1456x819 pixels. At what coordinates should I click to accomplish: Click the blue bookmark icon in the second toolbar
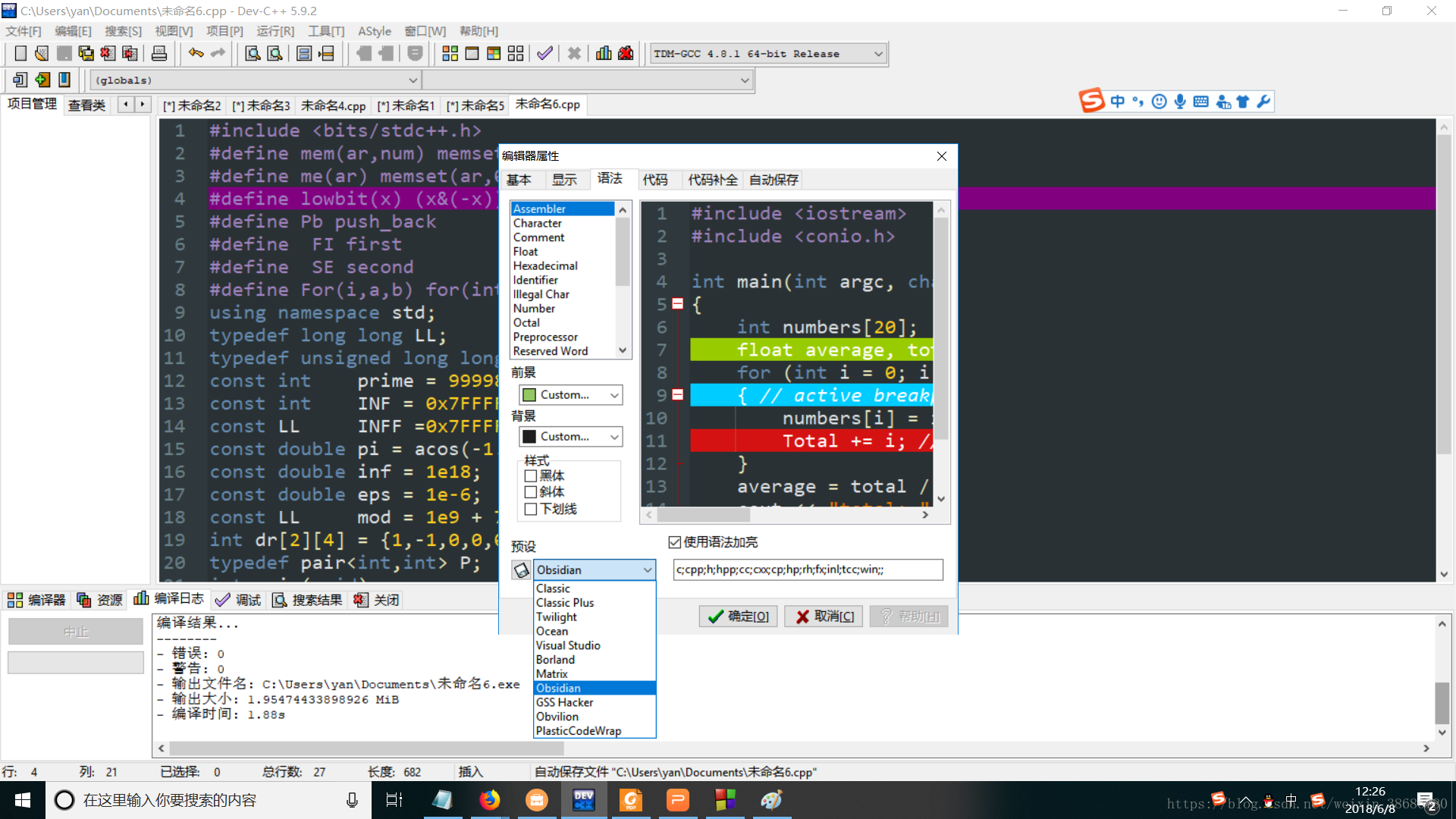pyautogui.click(x=64, y=80)
